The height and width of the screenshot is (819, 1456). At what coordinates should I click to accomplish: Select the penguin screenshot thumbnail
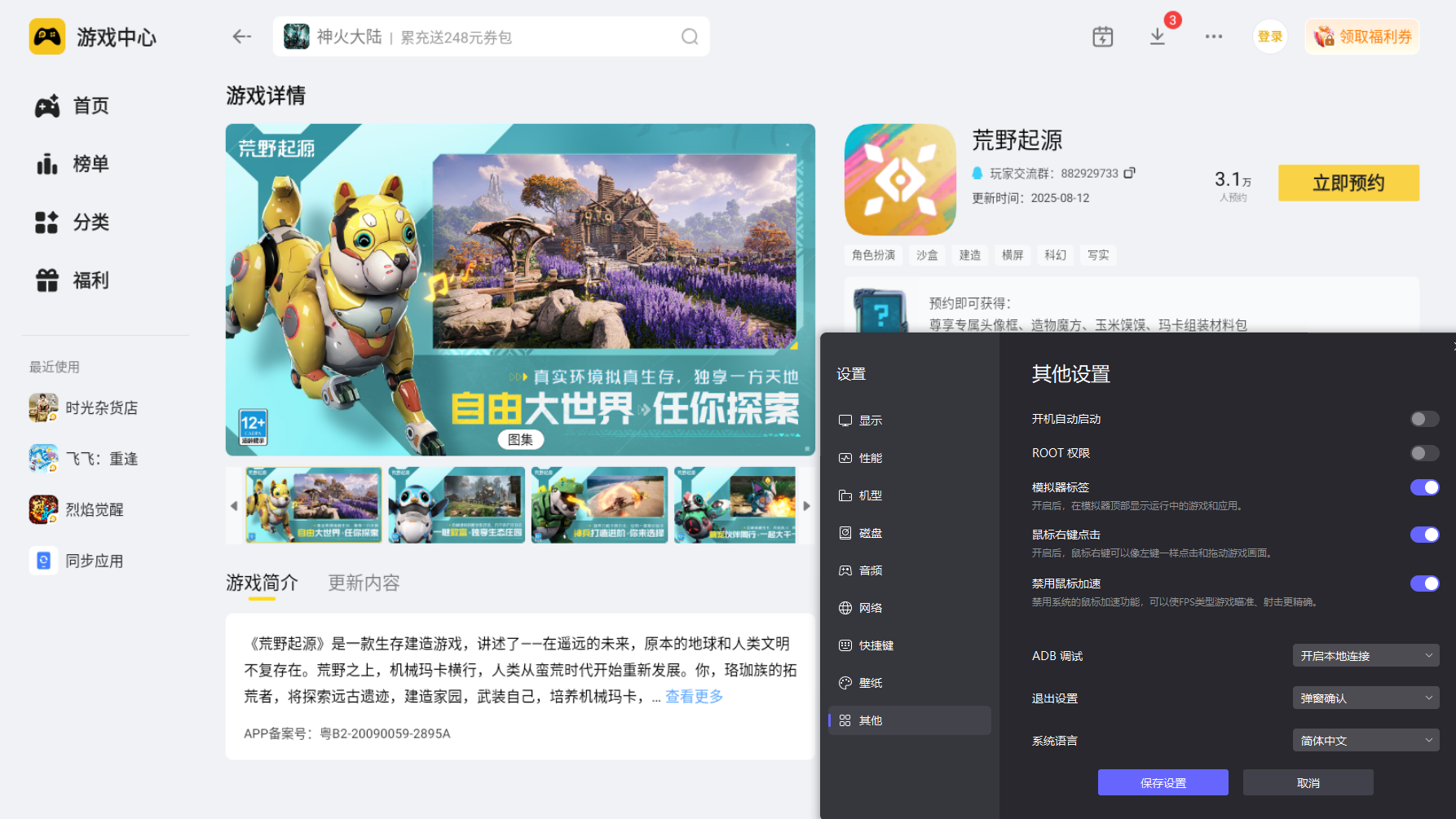(456, 504)
